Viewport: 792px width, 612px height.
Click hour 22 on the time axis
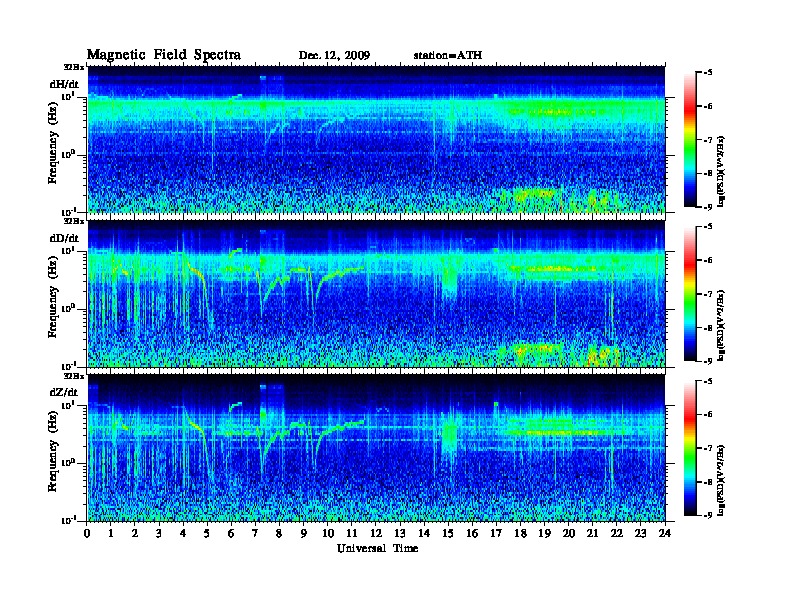pyautogui.click(x=617, y=534)
